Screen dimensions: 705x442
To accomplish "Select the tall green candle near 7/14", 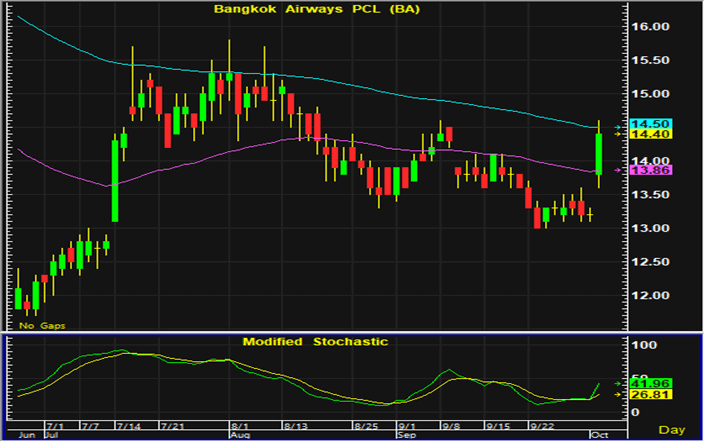I will [x=115, y=180].
